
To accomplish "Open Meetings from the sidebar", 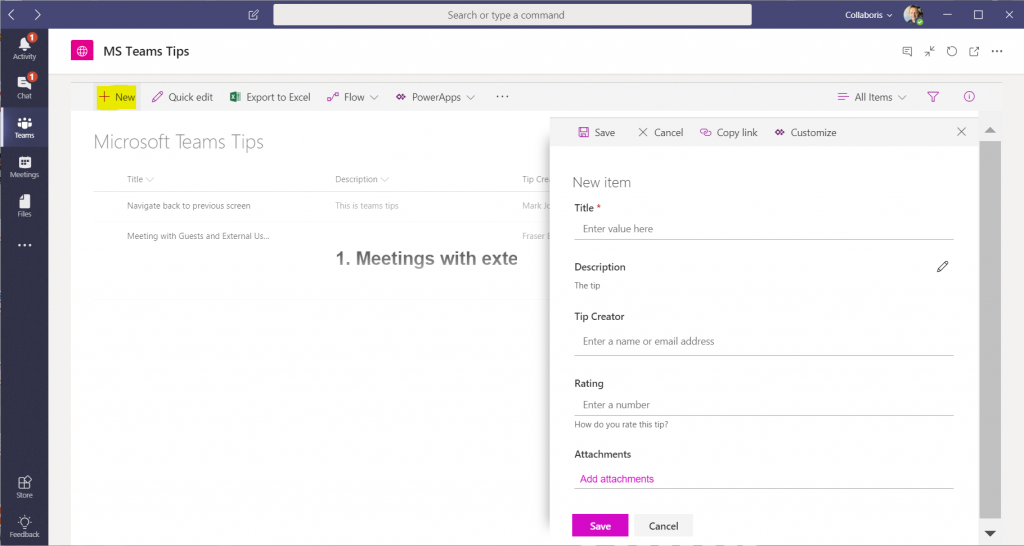I will 24,167.
